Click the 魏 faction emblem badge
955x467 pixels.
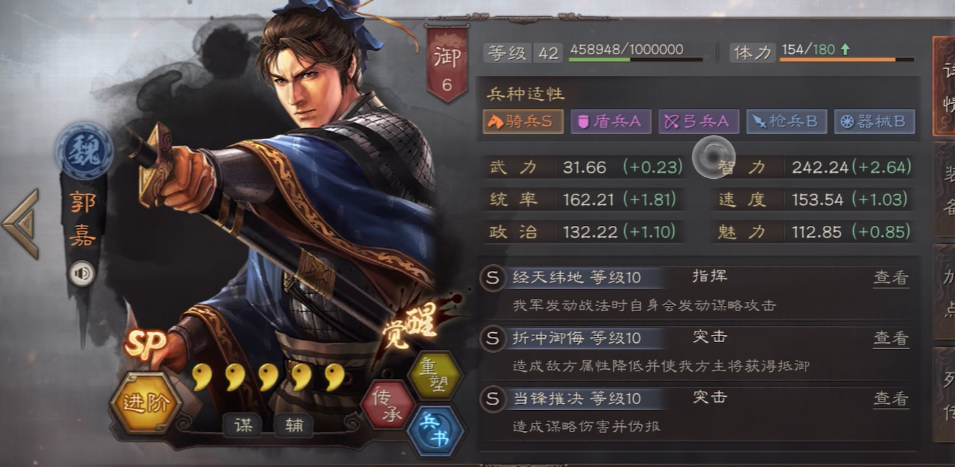84,151
